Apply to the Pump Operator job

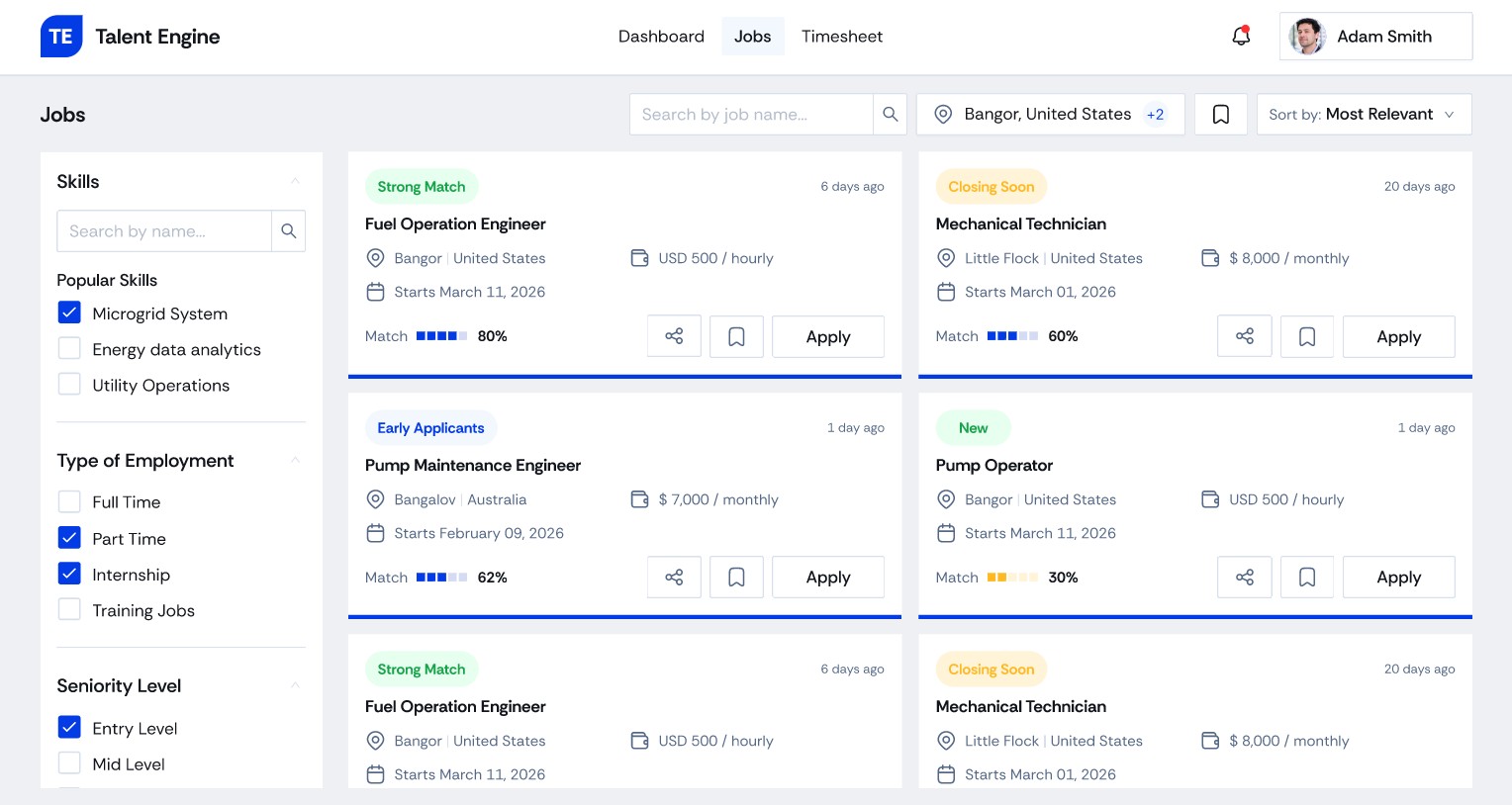pos(1398,578)
